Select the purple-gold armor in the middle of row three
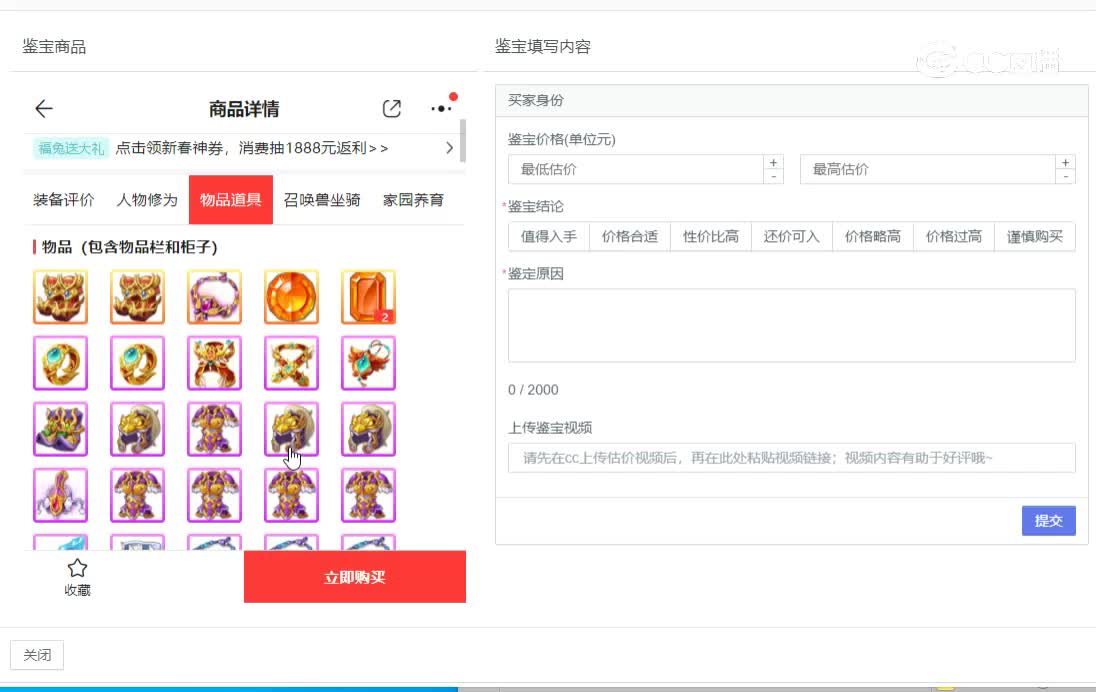Image resolution: width=1096 pixels, height=692 pixels. 215,429
